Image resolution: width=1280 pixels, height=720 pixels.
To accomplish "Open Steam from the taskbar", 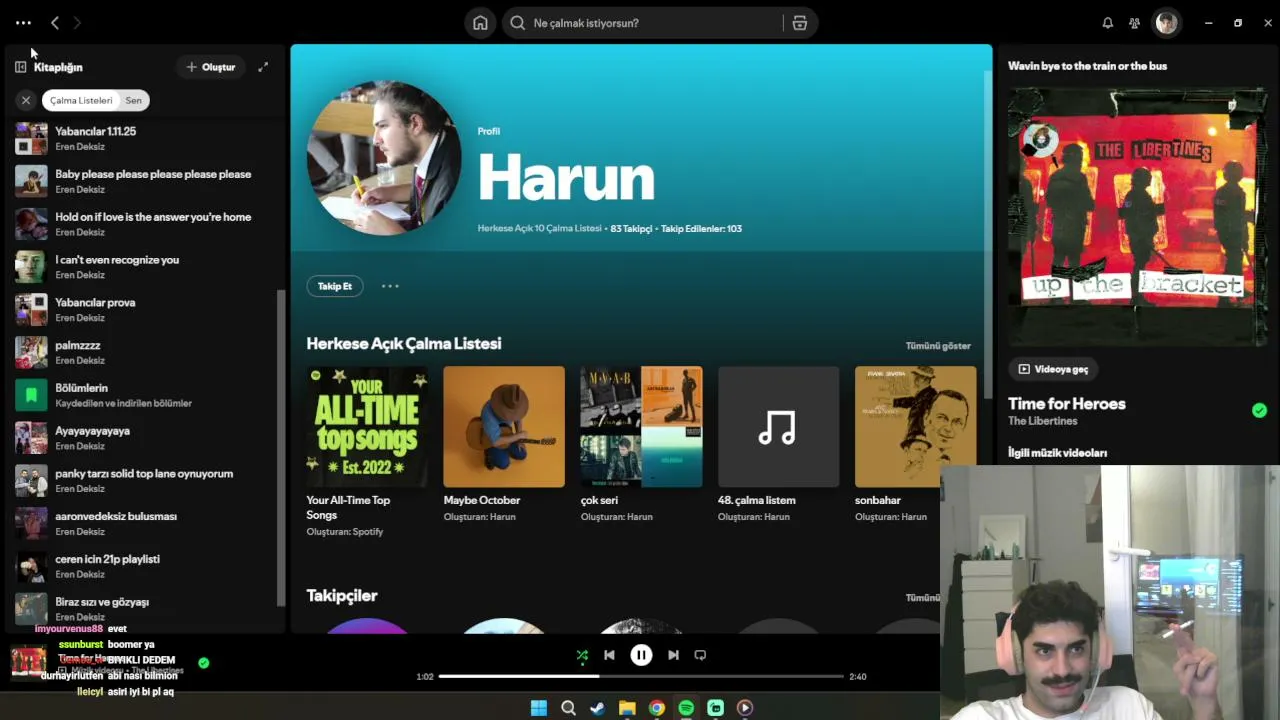I will pos(597,708).
